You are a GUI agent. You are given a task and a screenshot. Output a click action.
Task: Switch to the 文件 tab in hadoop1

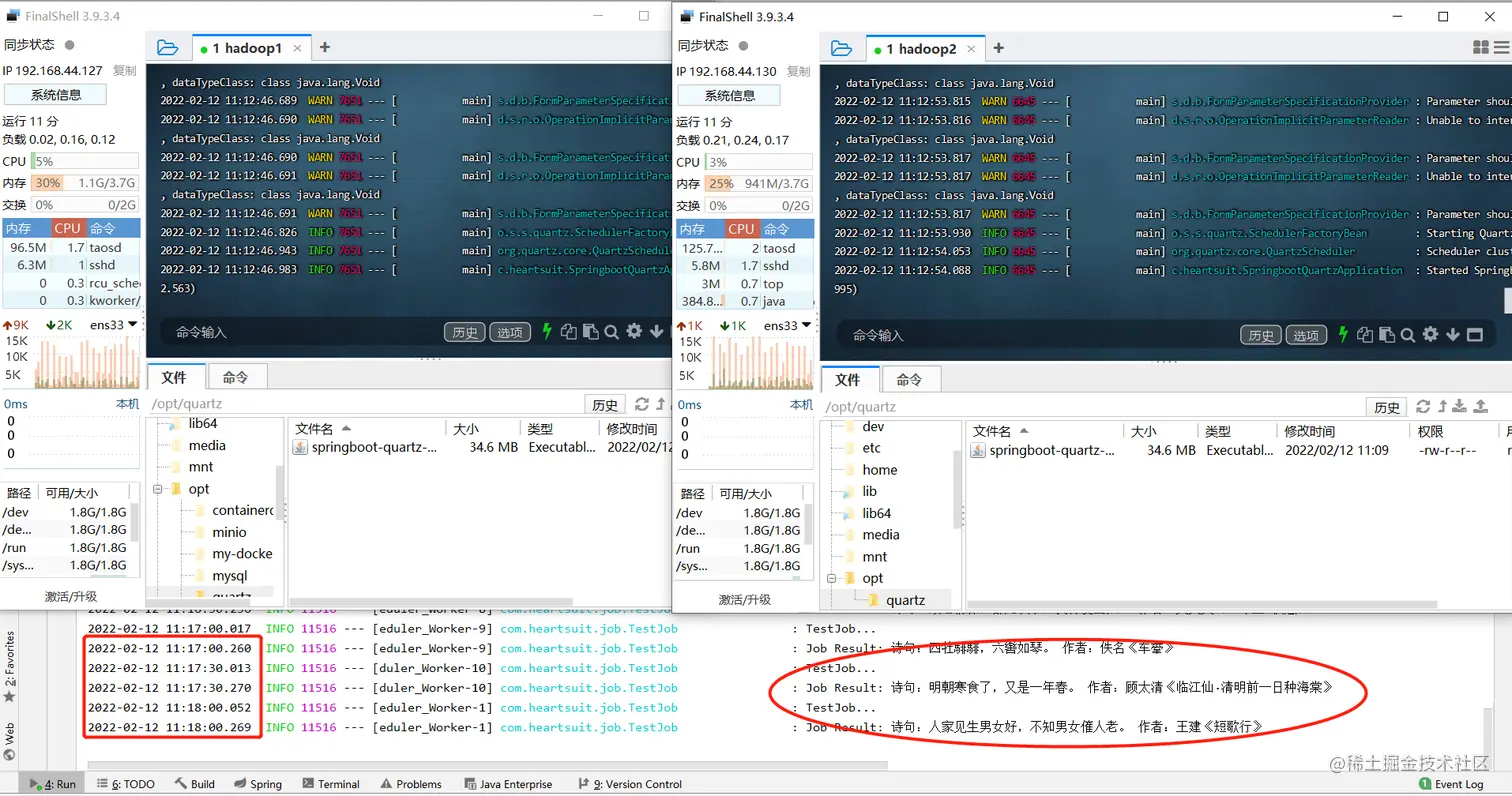click(175, 377)
